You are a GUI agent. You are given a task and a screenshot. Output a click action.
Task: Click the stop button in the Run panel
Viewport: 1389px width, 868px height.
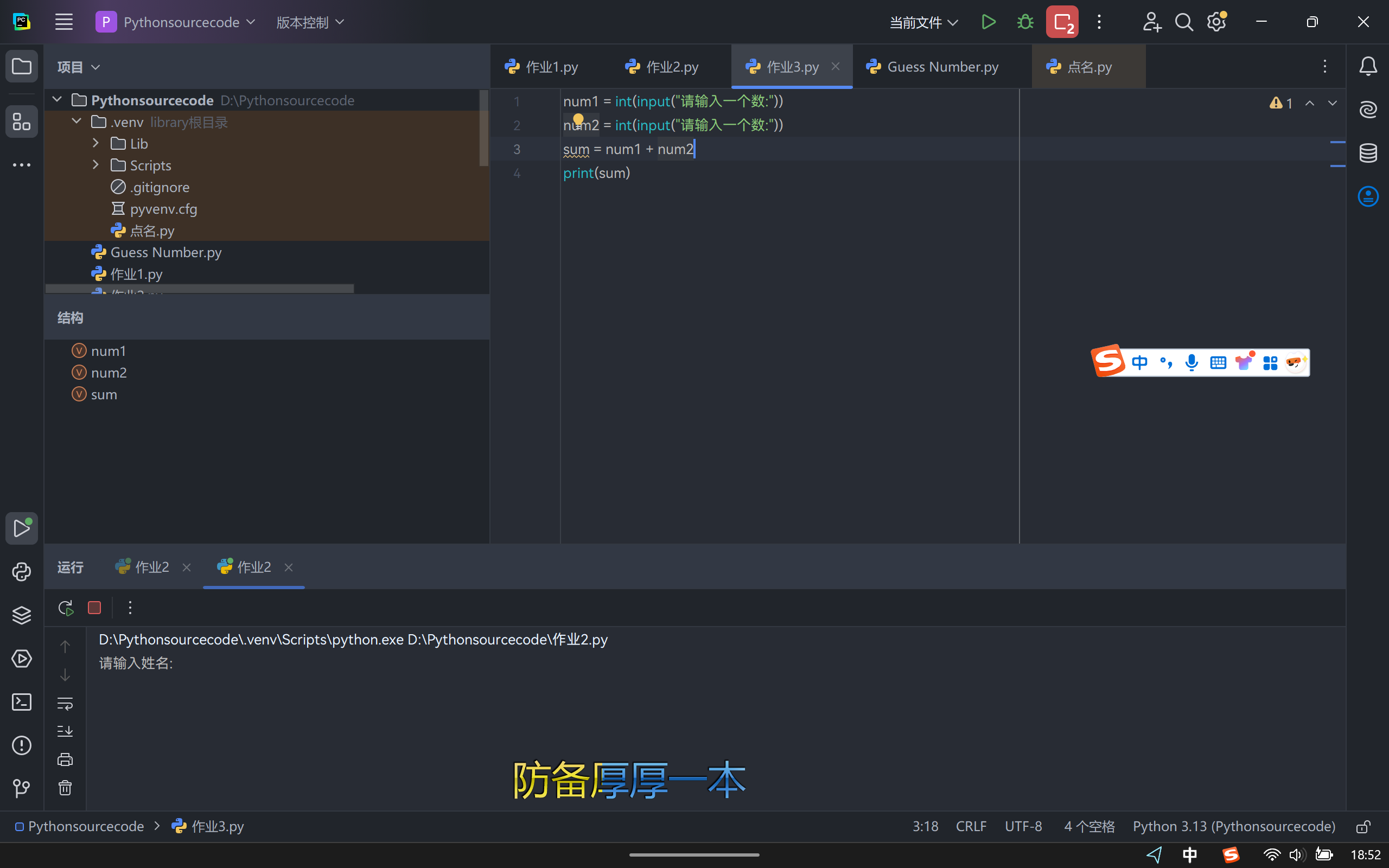95,608
